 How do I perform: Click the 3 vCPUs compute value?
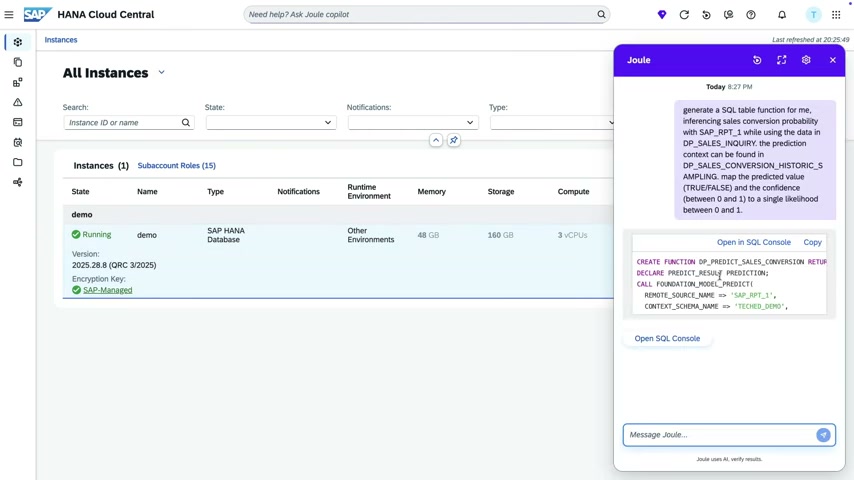point(572,235)
